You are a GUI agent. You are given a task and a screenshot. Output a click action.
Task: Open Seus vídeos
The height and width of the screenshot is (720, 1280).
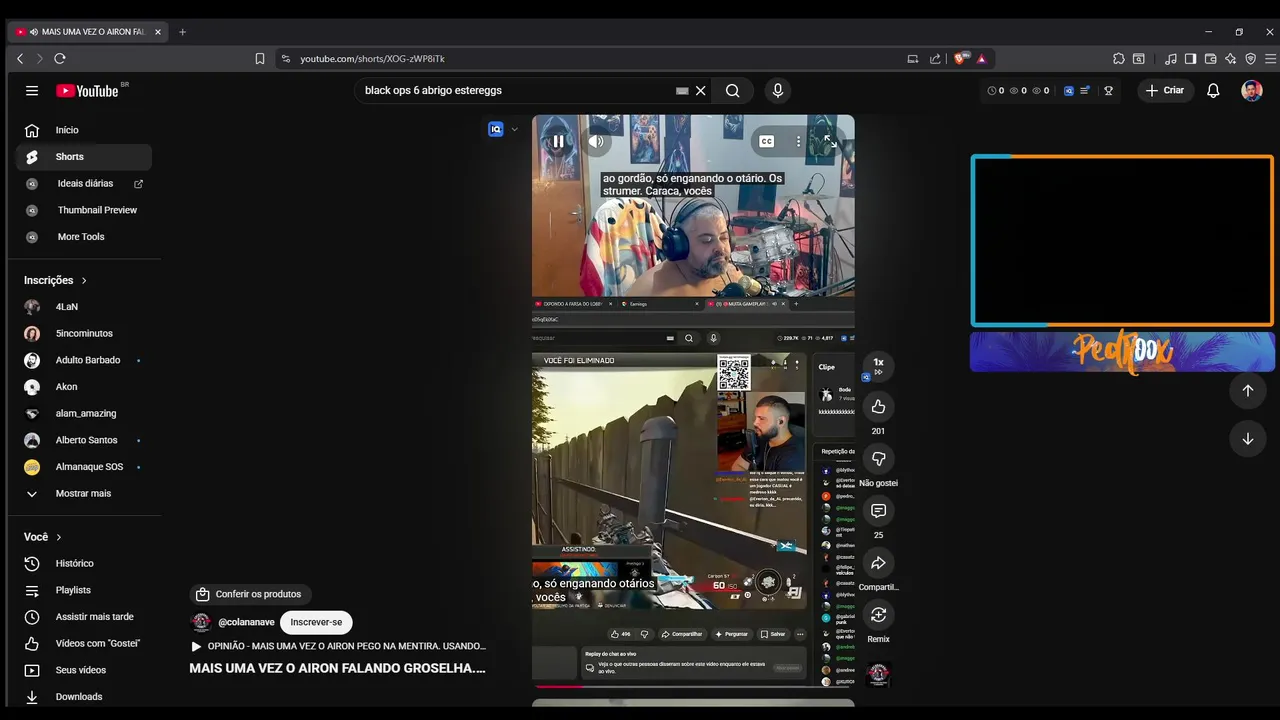coord(84,670)
